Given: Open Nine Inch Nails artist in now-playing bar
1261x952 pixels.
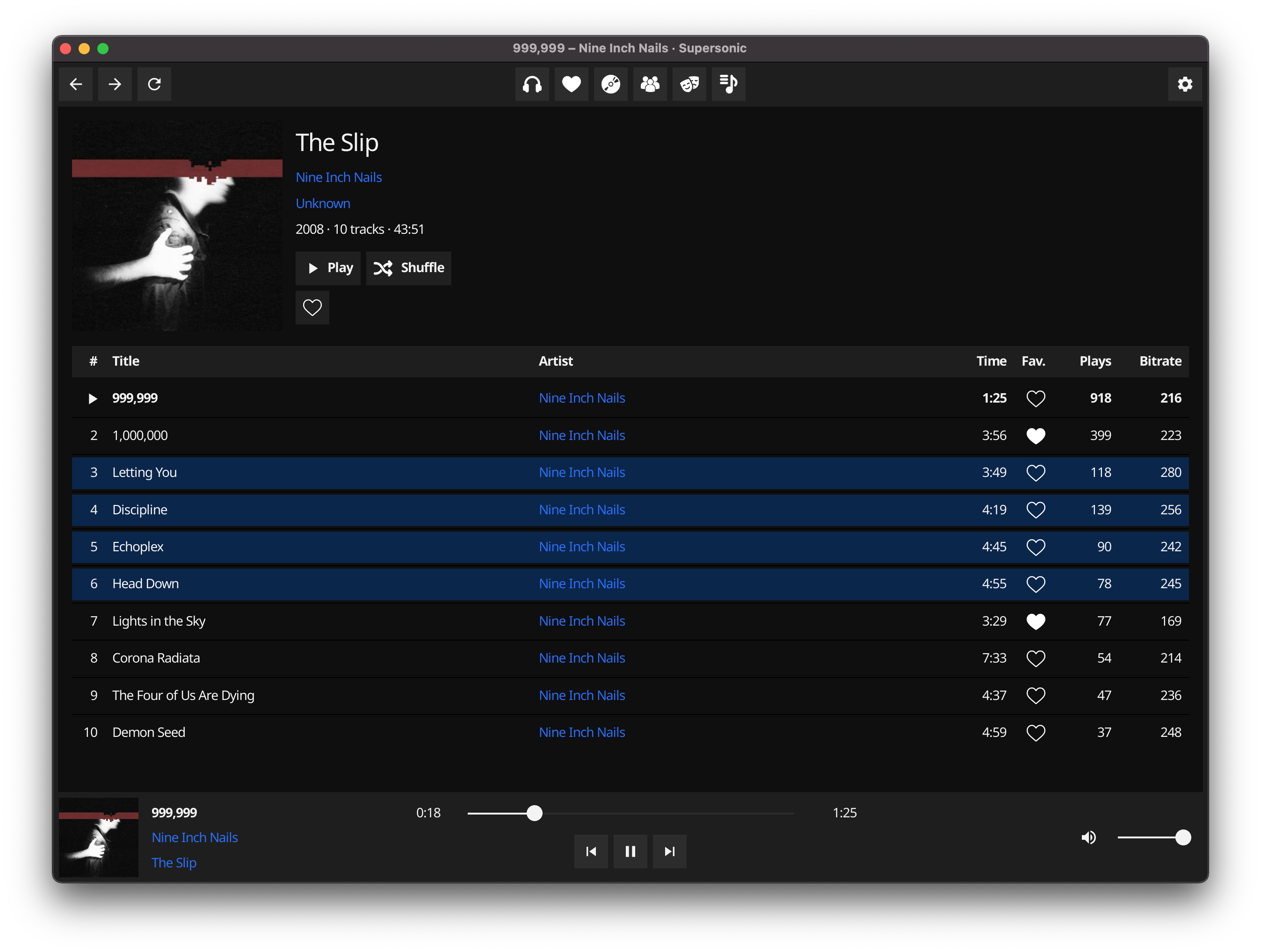Looking at the screenshot, I should [x=195, y=837].
